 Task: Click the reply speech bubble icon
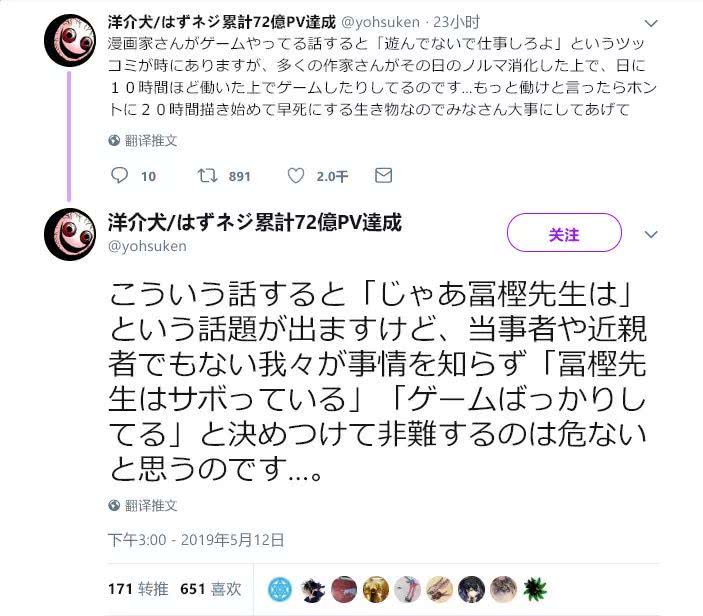[119, 175]
